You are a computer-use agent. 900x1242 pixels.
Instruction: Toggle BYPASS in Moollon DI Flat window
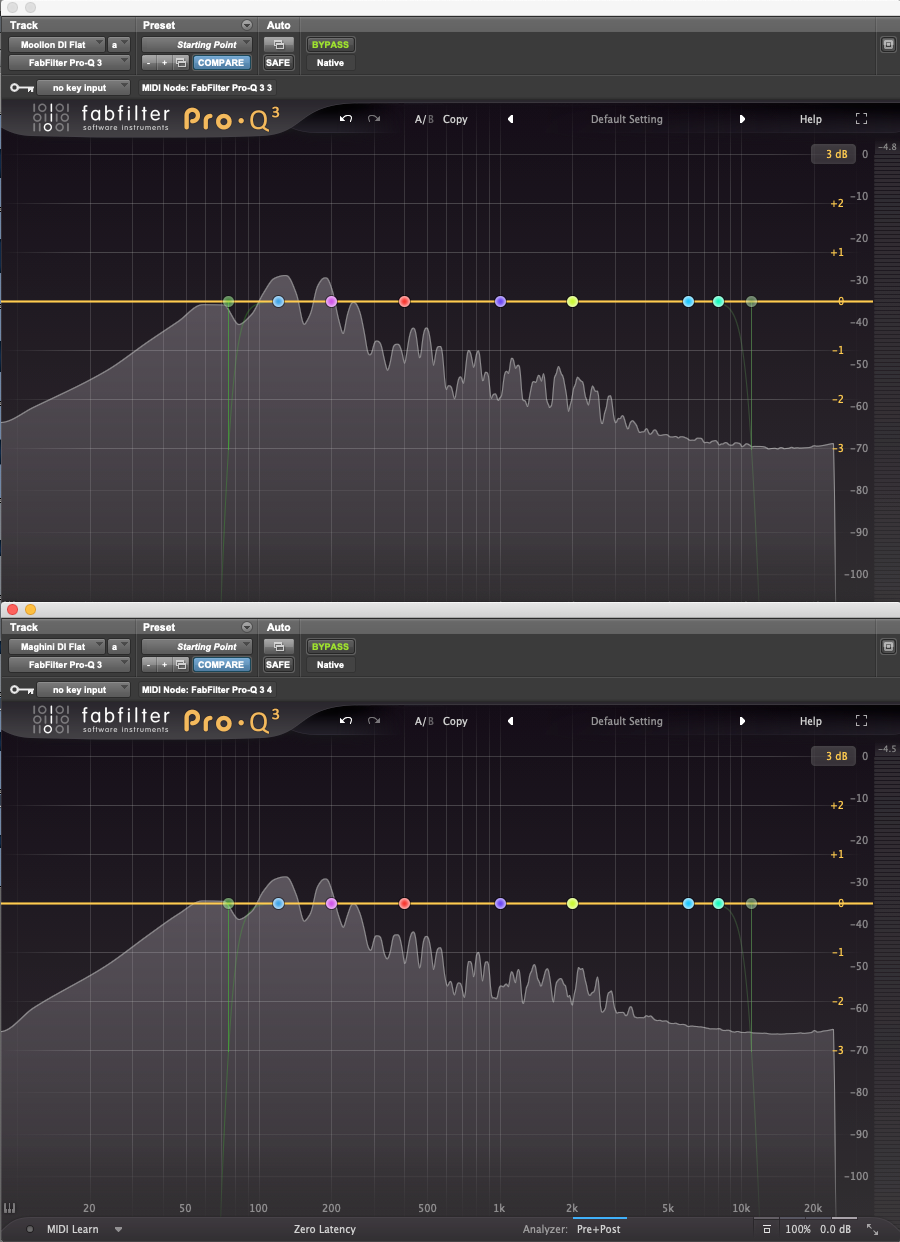pos(330,45)
